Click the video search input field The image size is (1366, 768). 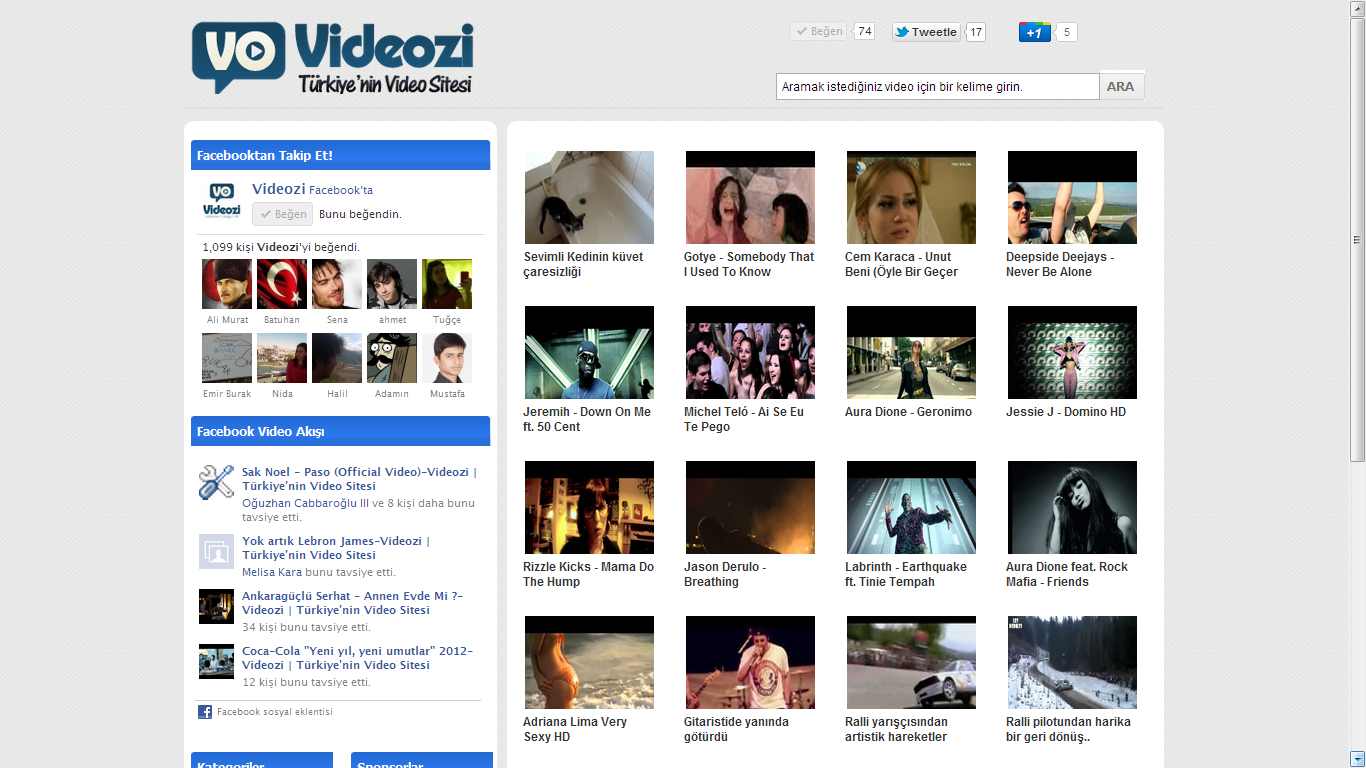point(937,87)
